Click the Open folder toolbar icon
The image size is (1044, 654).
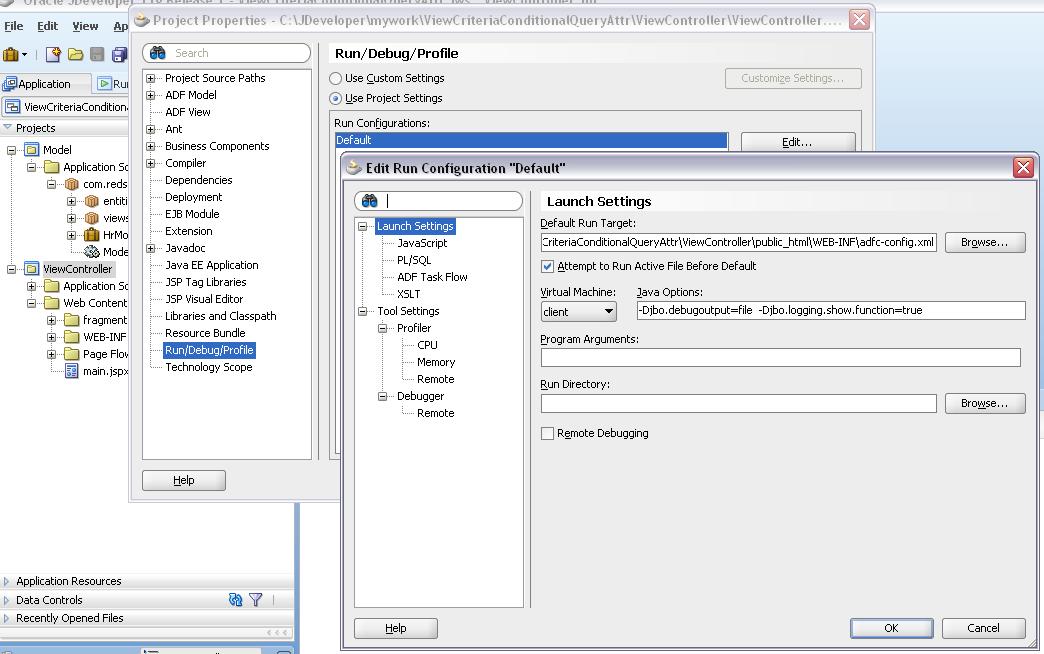click(75, 53)
